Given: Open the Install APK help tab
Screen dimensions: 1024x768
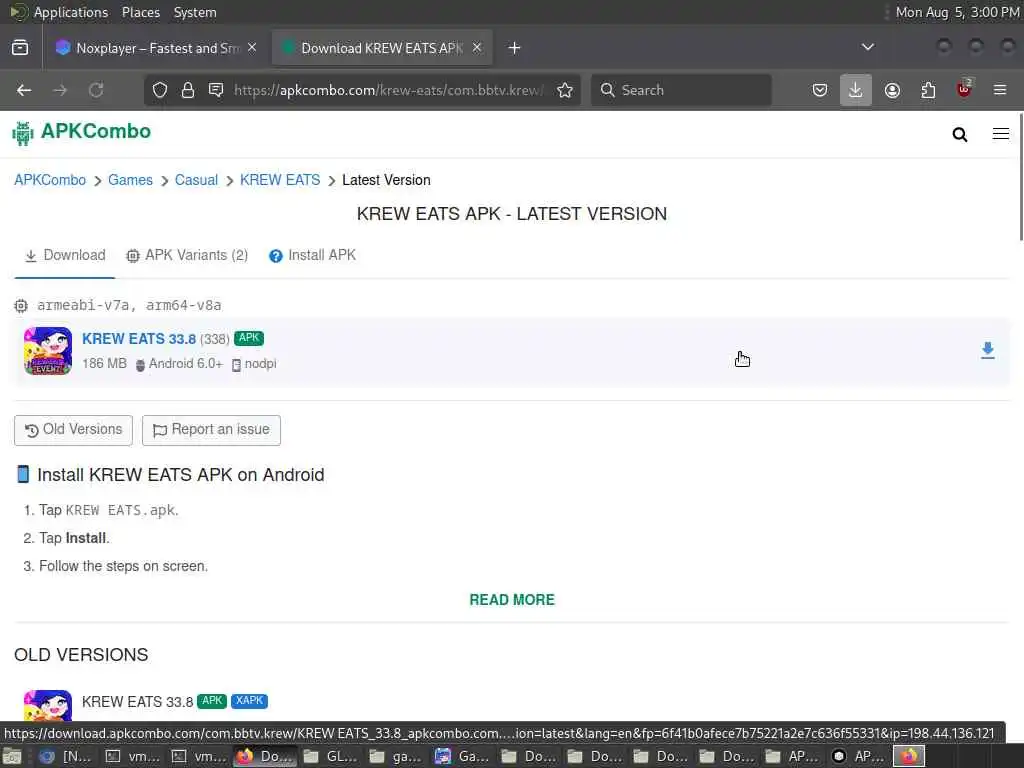Looking at the screenshot, I should 313,255.
